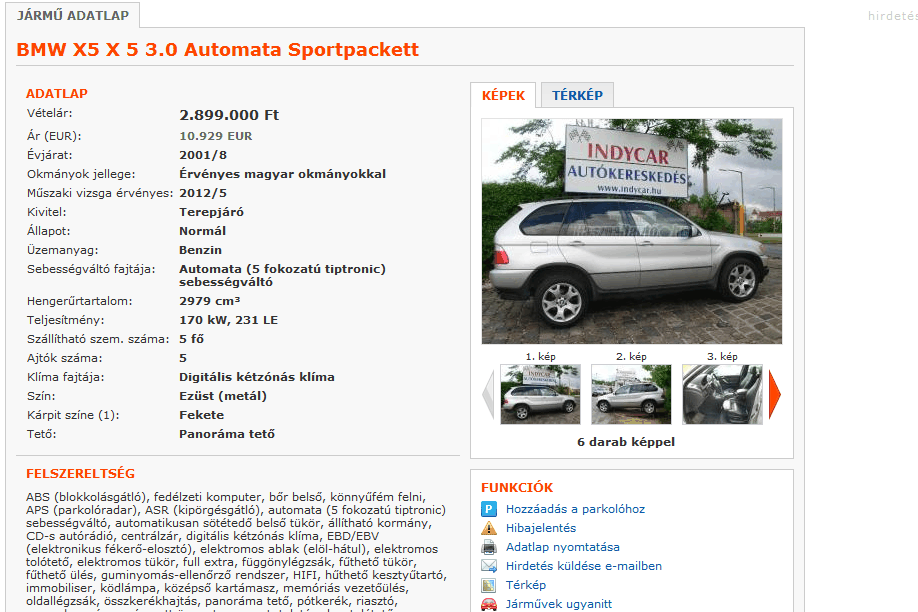The image size is (918, 612).
Task: Click the map icon beside Térkép link
Action: 489,585
